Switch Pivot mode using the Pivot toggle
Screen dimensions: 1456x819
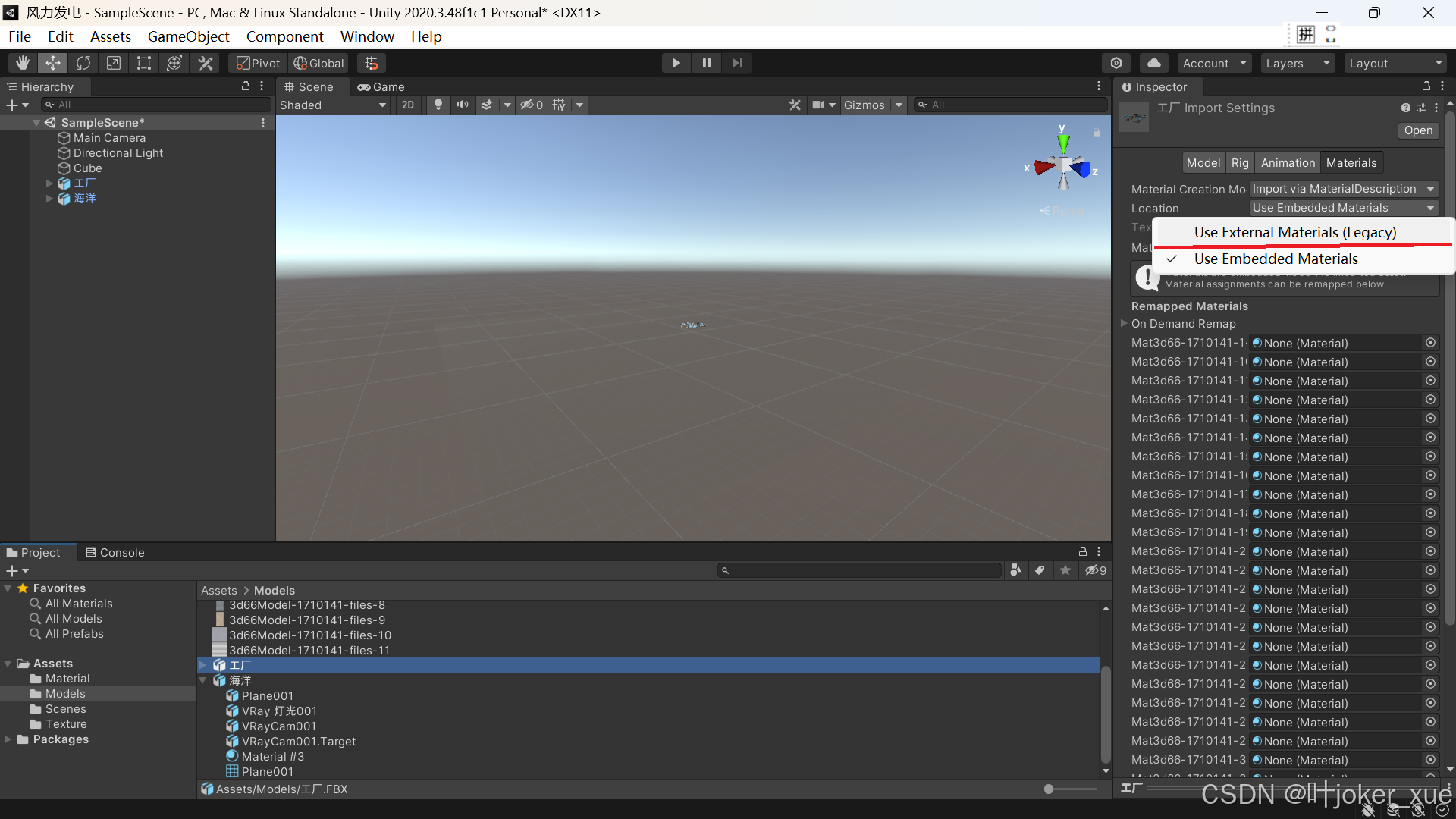256,63
